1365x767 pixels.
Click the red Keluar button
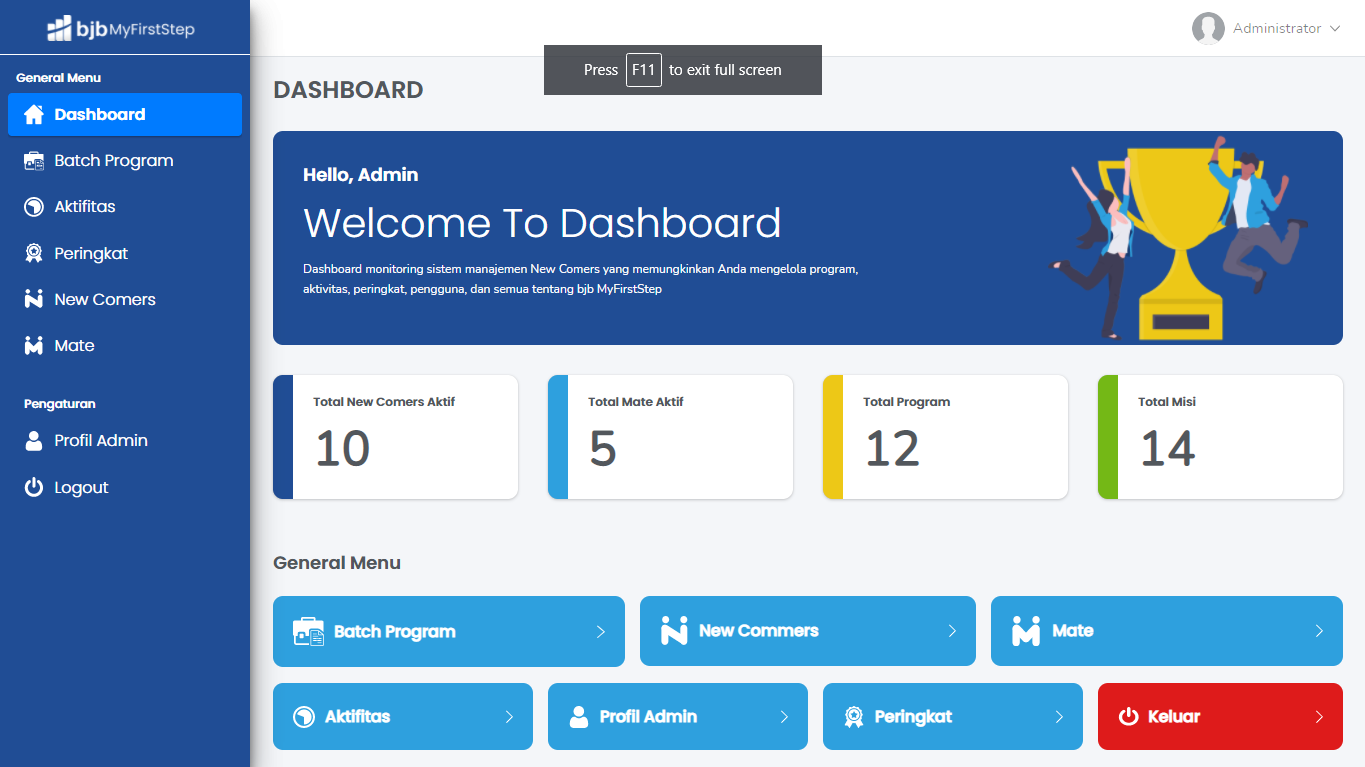[x=1220, y=717]
